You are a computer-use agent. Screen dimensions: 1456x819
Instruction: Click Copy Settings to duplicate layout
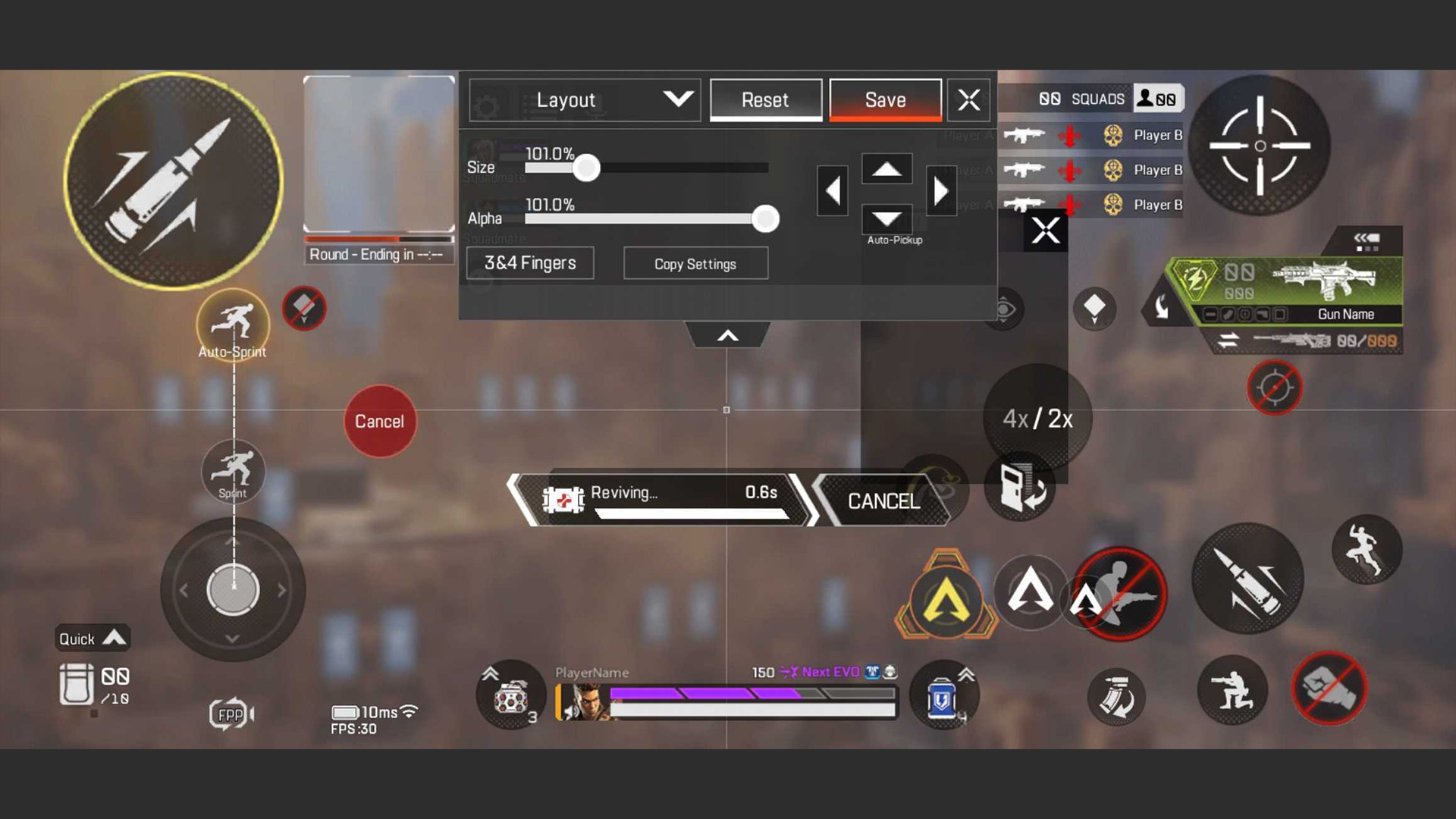point(695,263)
